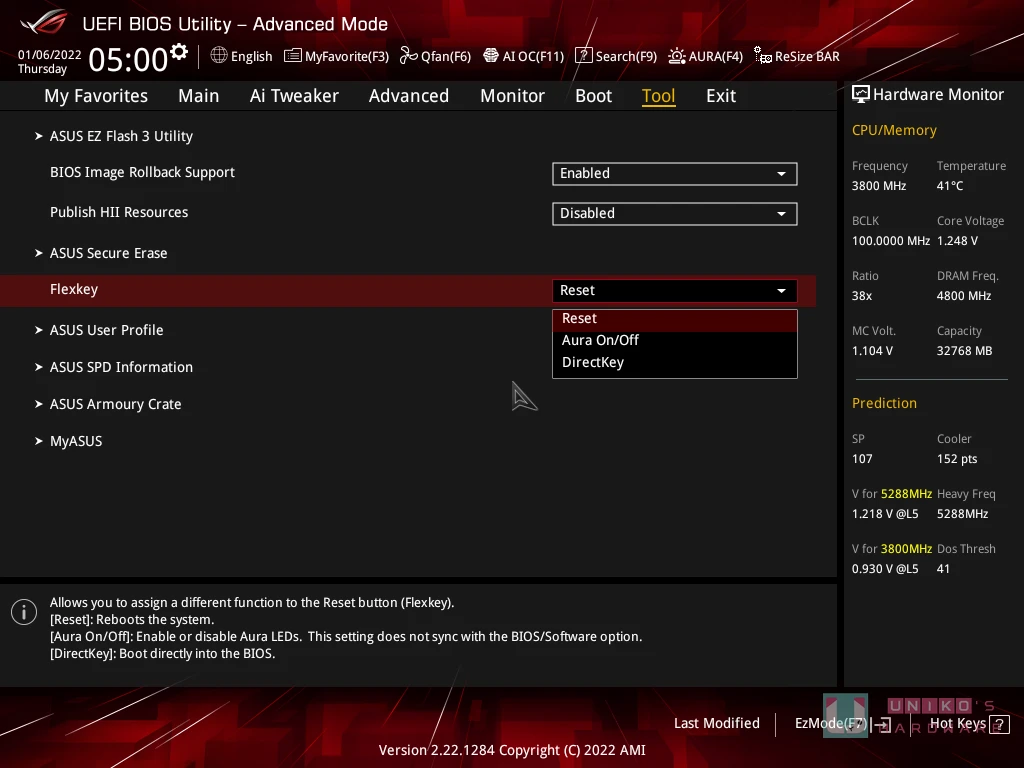The image size is (1024, 768).
Task: Launch Qfan(F6) control
Action: coord(436,56)
